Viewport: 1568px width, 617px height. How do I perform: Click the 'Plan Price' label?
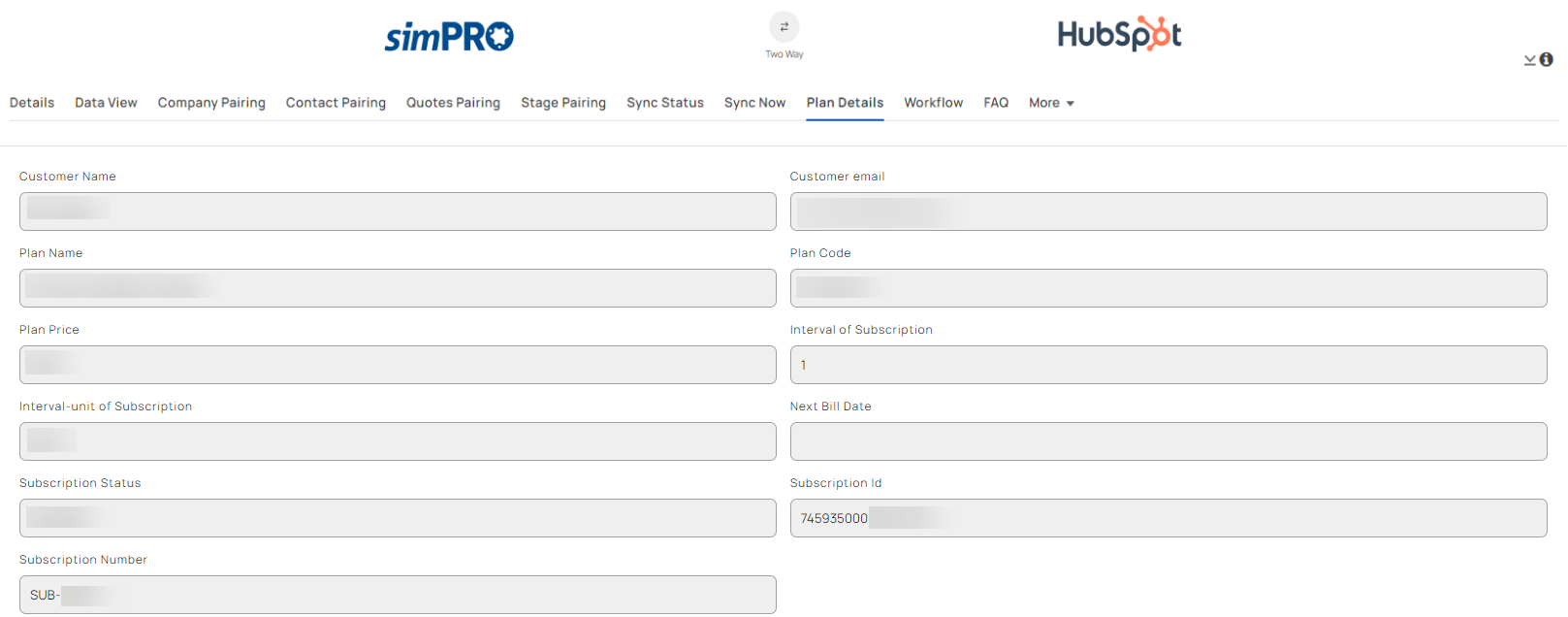point(49,330)
